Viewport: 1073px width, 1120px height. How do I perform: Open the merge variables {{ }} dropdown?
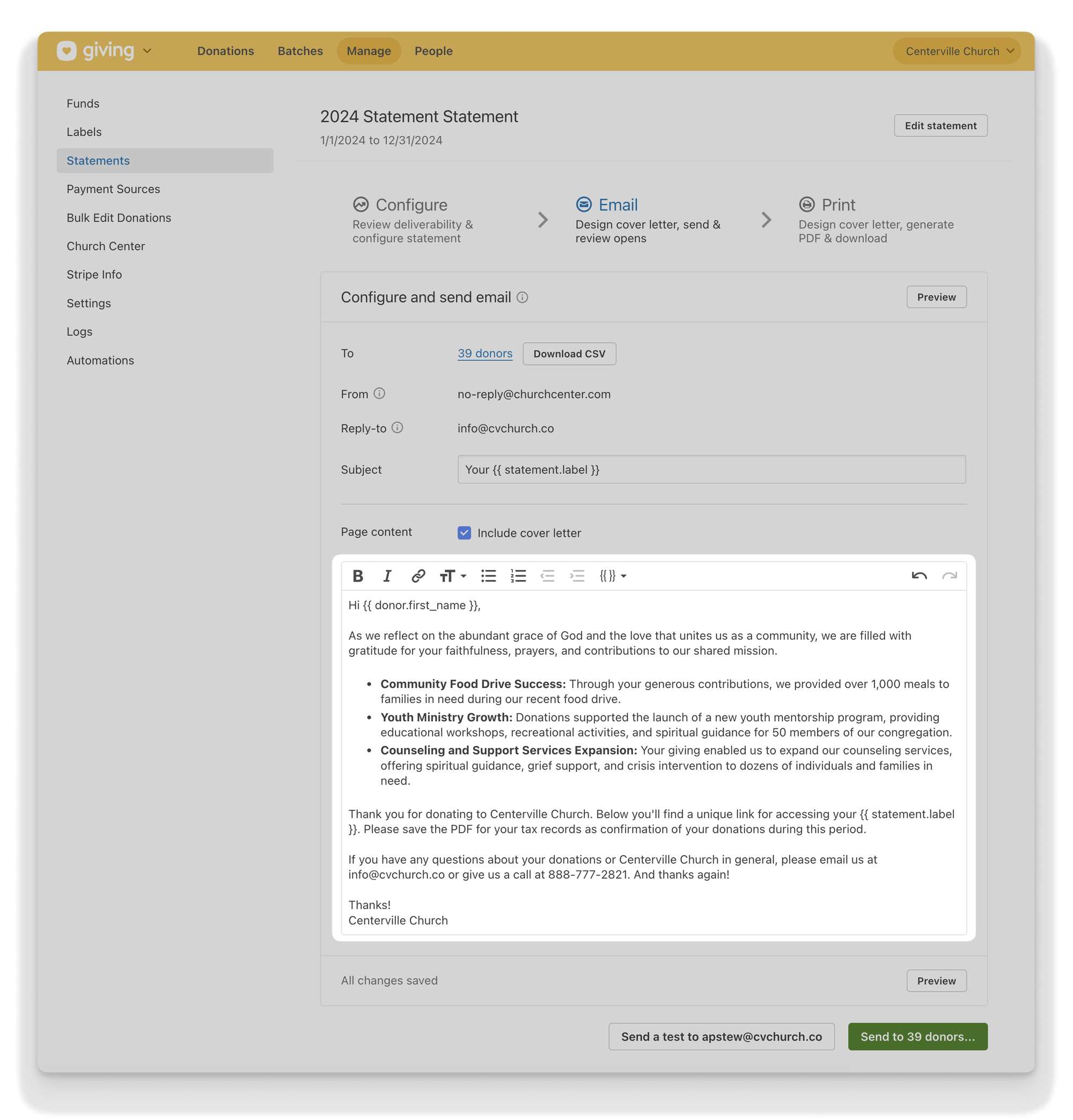coord(613,576)
